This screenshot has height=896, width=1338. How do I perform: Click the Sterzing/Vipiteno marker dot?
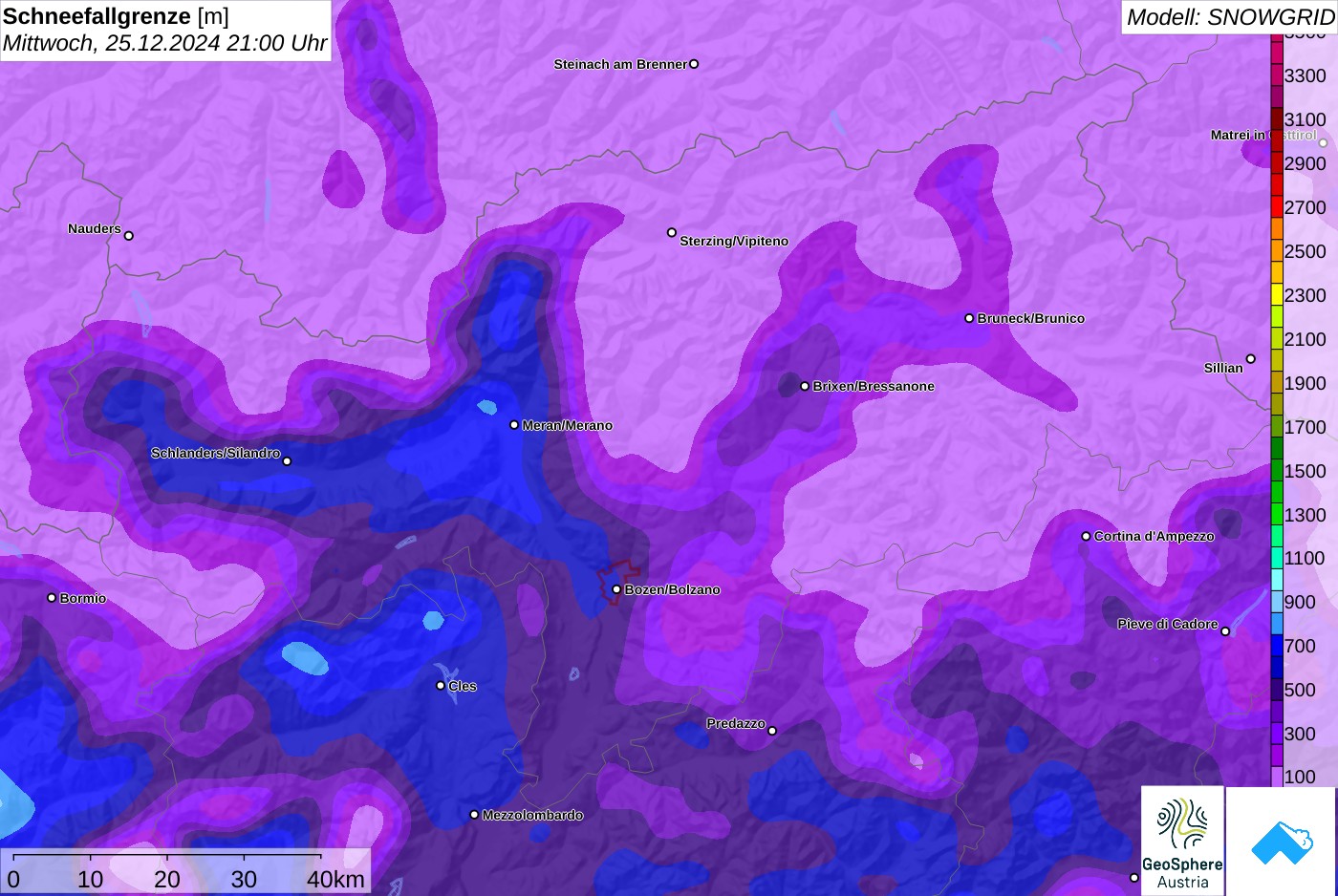pyautogui.click(x=672, y=232)
